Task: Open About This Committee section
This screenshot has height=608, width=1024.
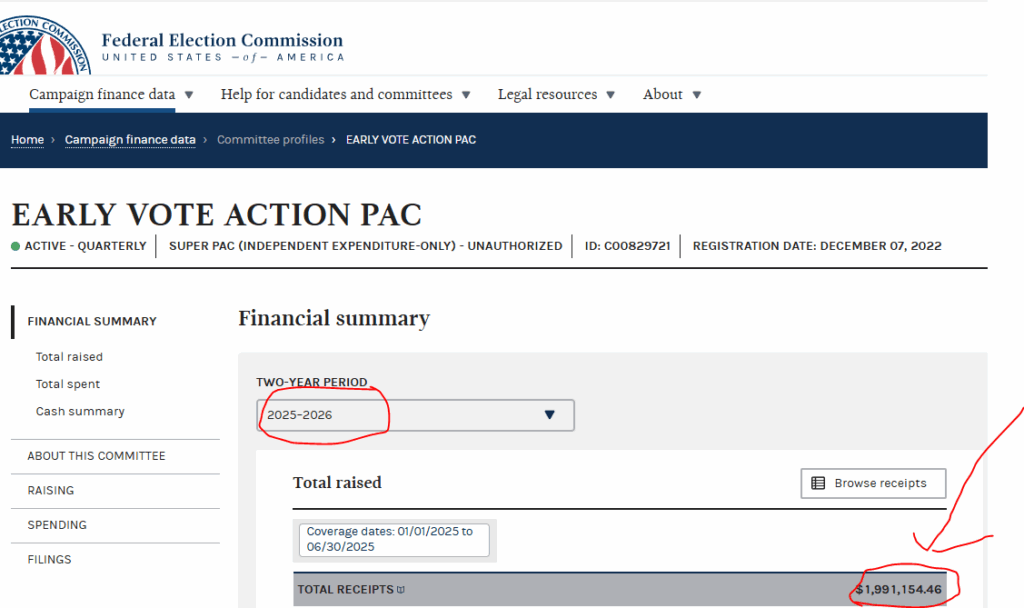Action: 96,456
